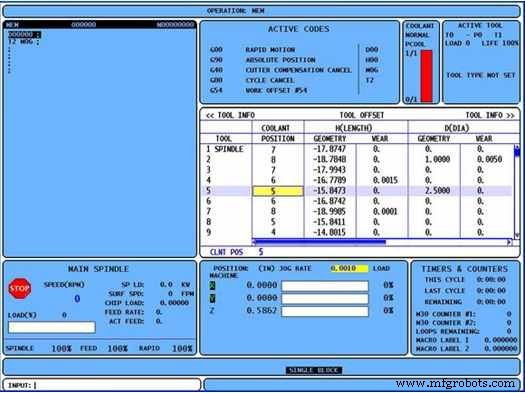525x393 pixels.
Task: Select the FEED 100% override readout
Action: pyautogui.click(x=104, y=348)
